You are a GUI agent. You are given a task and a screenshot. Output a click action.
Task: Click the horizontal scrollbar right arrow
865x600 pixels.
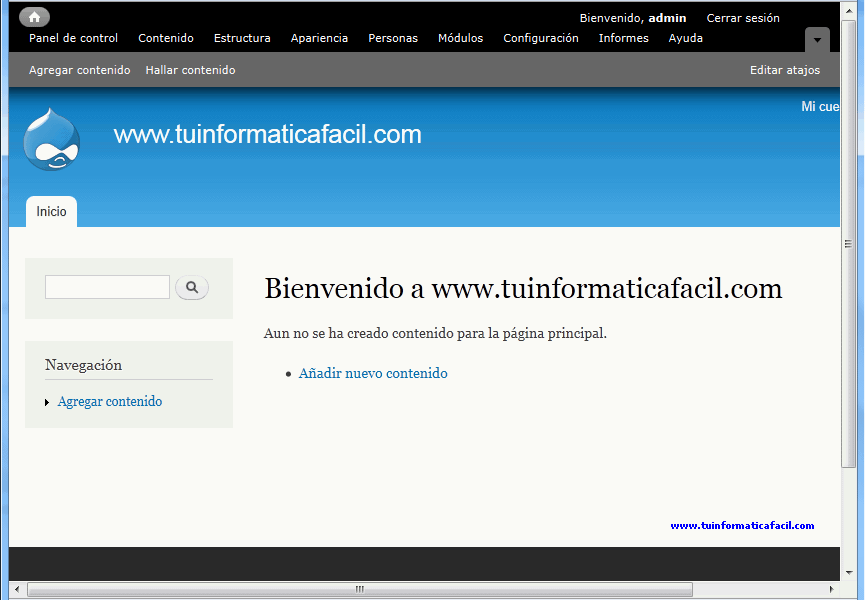pos(831,589)
